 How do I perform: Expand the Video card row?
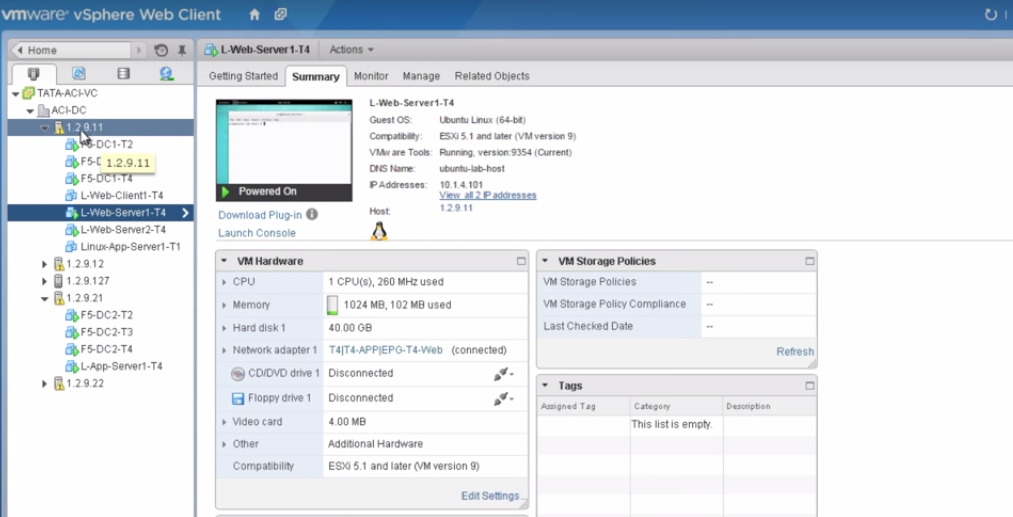tap(224, 422)
